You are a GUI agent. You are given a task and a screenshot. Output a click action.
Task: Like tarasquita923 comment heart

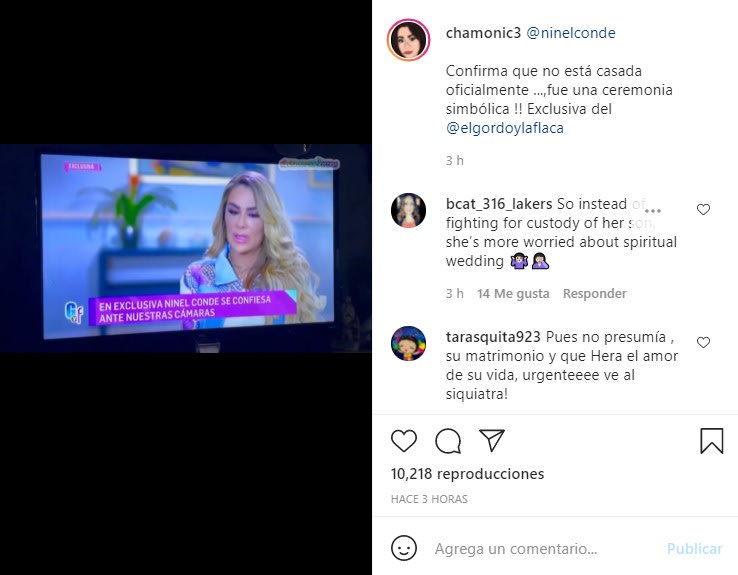(x=703, y=343)
